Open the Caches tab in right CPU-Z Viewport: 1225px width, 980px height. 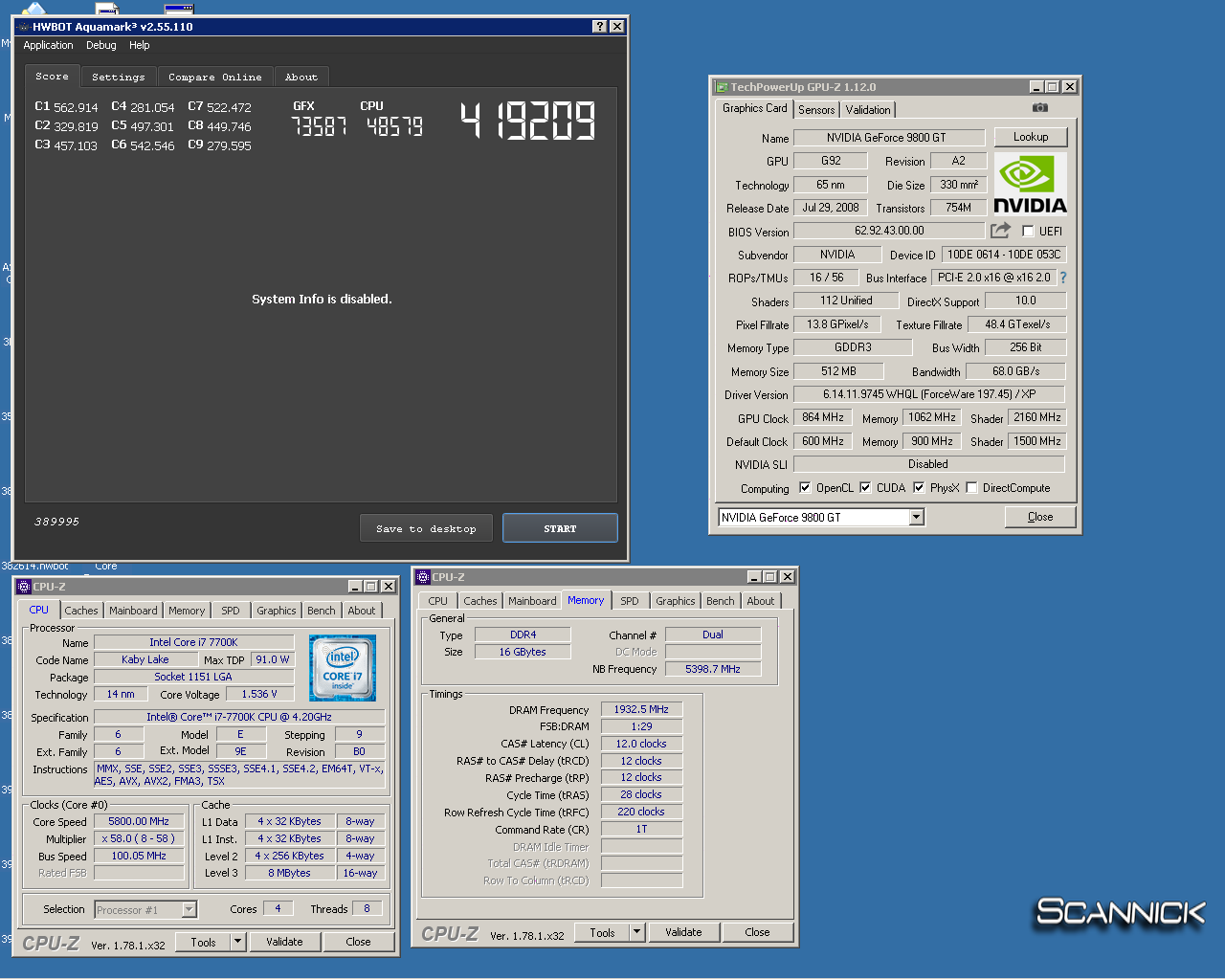click(480, 601)
